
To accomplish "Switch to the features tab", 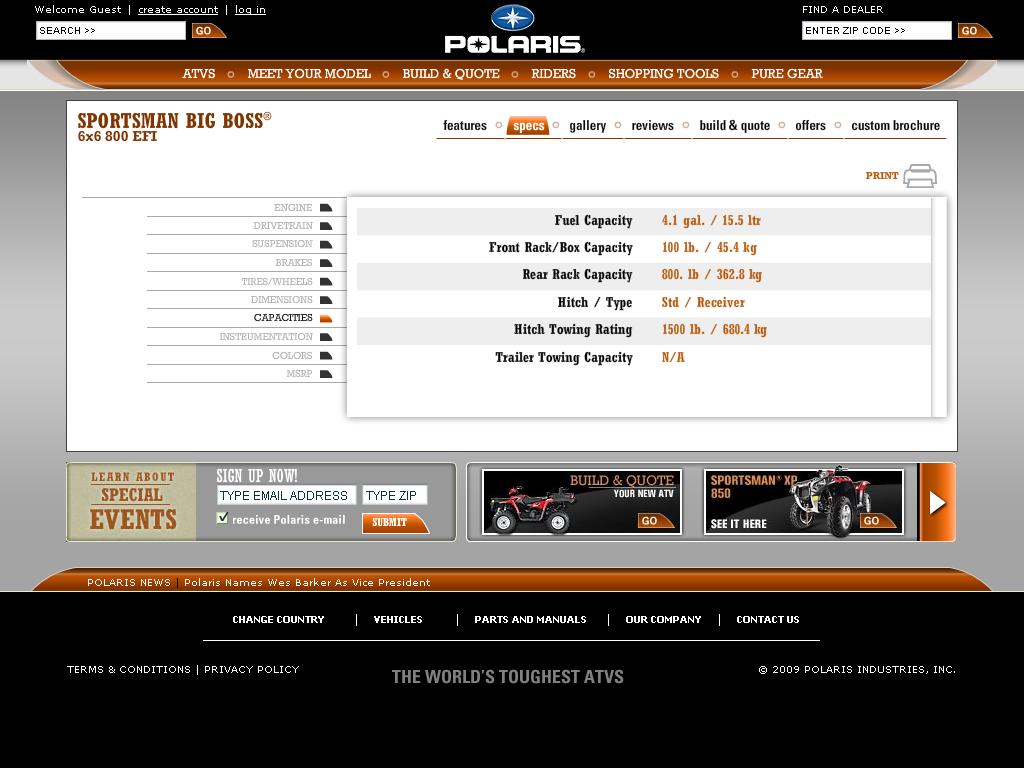I will (464, 125).
